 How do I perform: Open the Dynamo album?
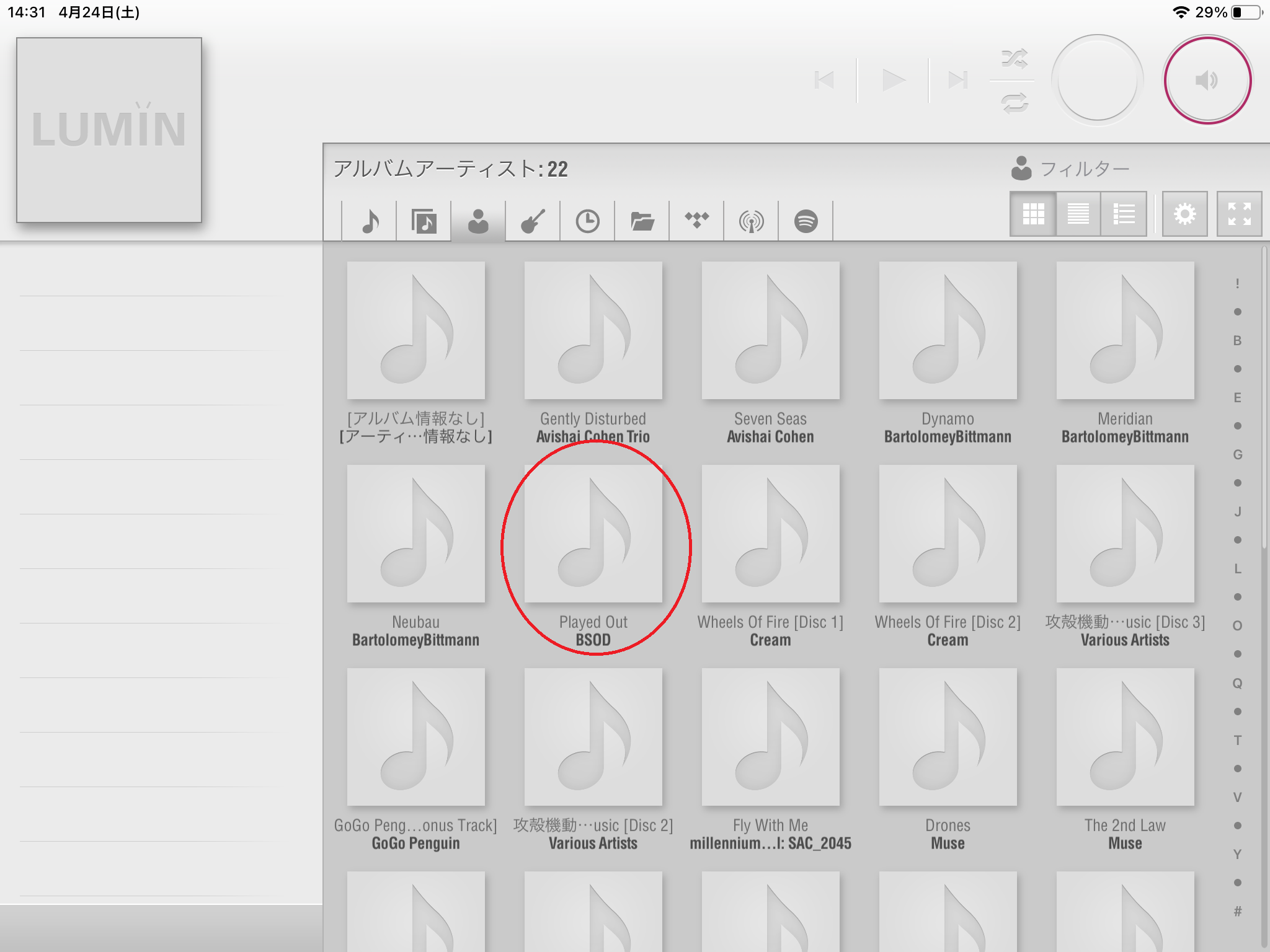point(948,330)
